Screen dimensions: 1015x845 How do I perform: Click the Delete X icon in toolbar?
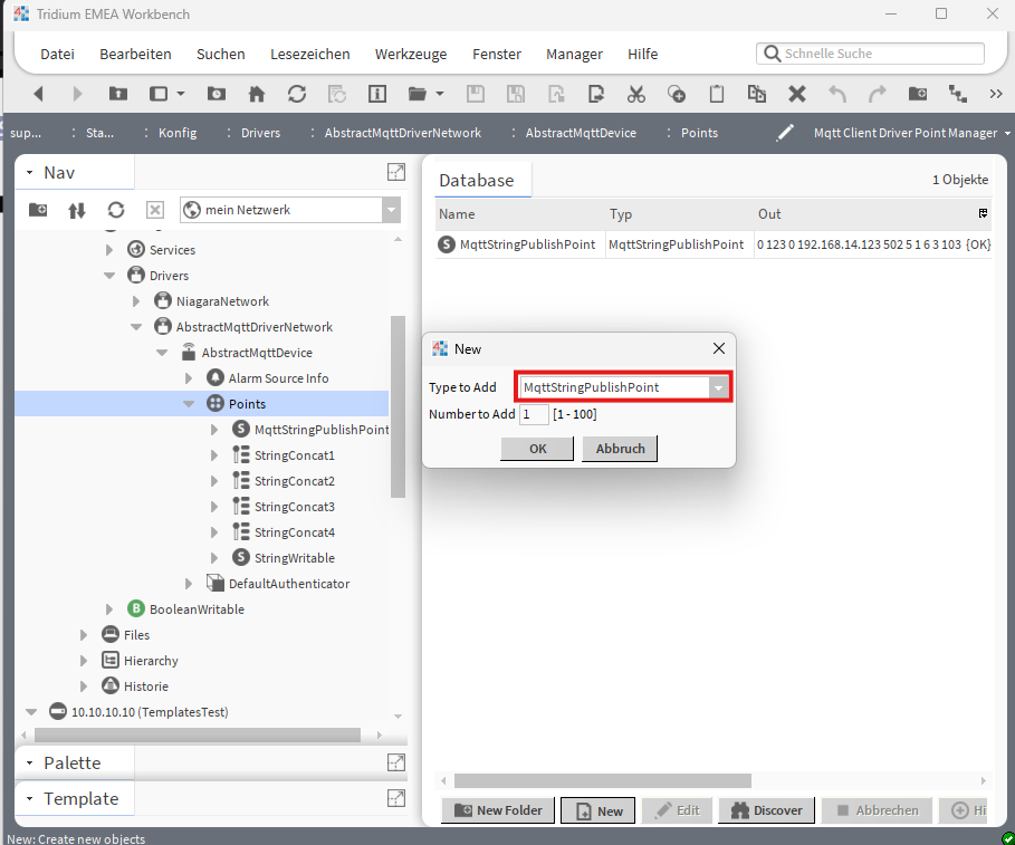click(x=797, y=94)
